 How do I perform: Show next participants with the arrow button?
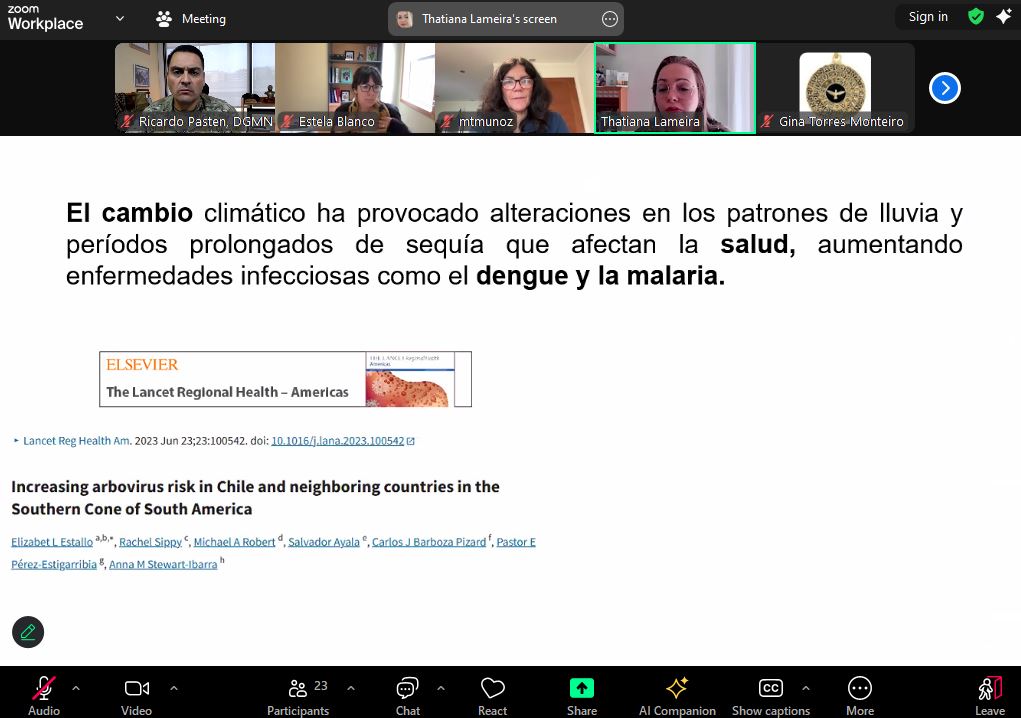click(x=944, y=88)
